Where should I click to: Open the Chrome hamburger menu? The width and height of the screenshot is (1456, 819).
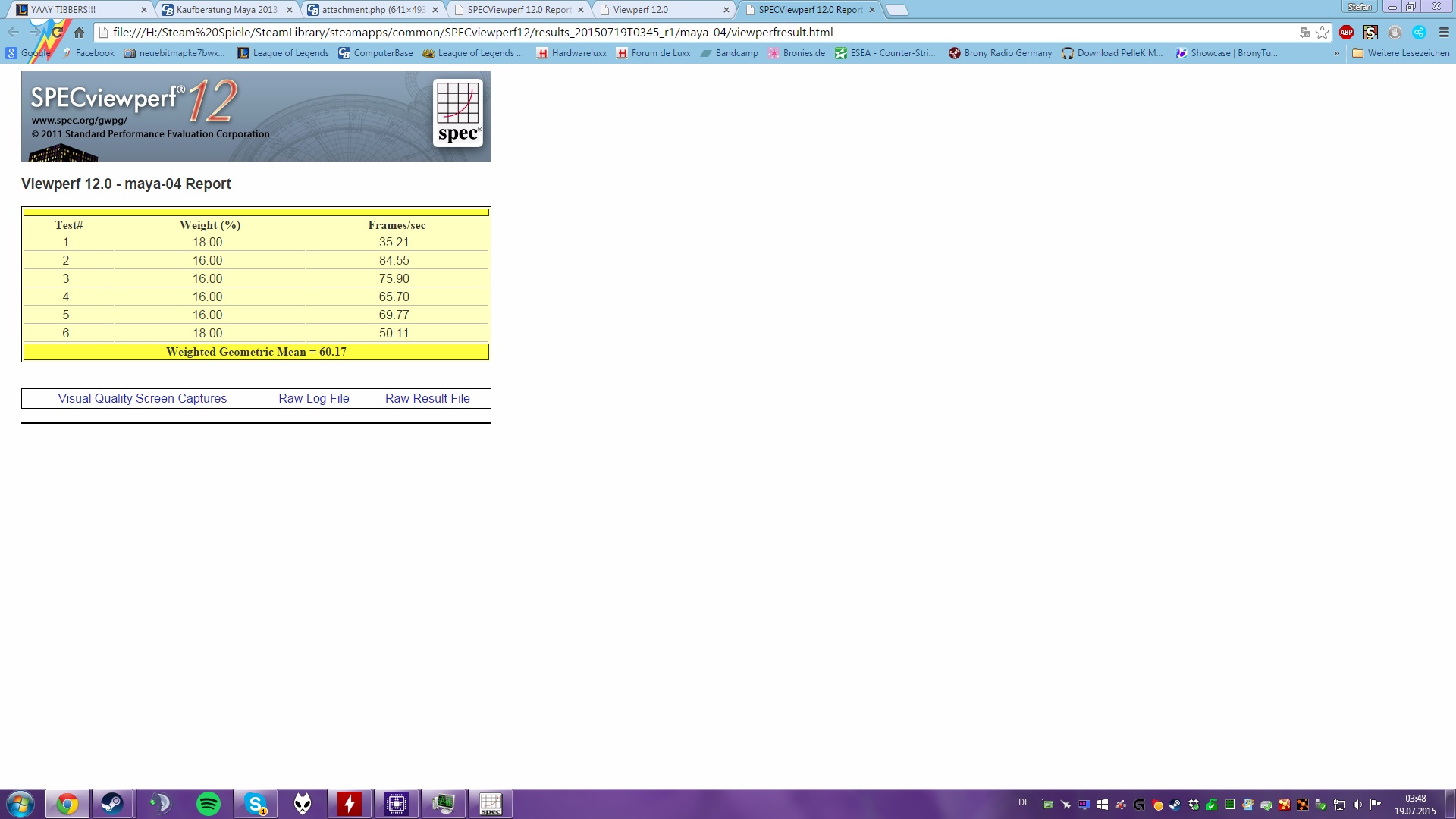tap(1444, 32)
